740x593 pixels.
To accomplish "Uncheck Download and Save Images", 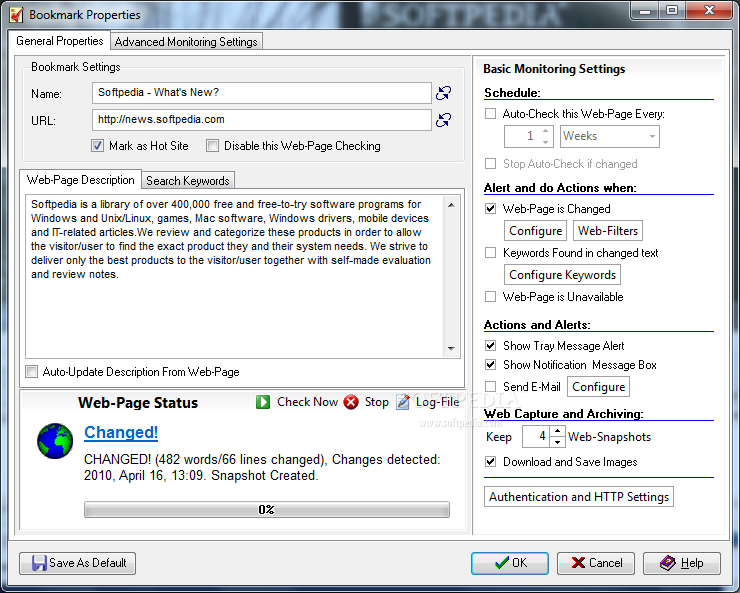I will 491,461.
